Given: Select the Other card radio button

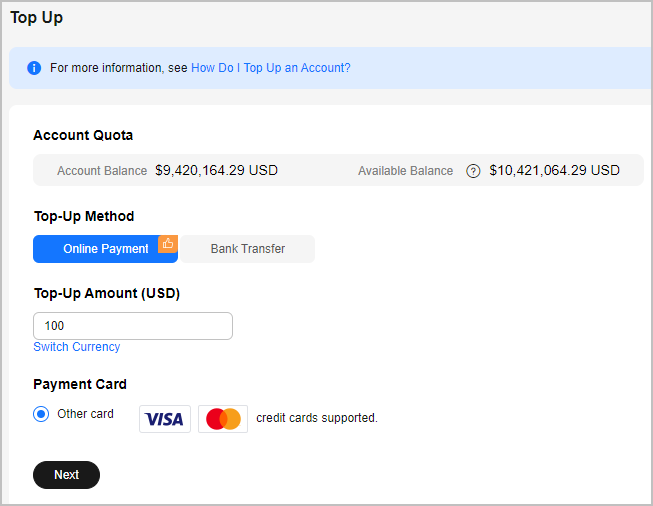Looking at the screenshot, I should pos(41,414).
